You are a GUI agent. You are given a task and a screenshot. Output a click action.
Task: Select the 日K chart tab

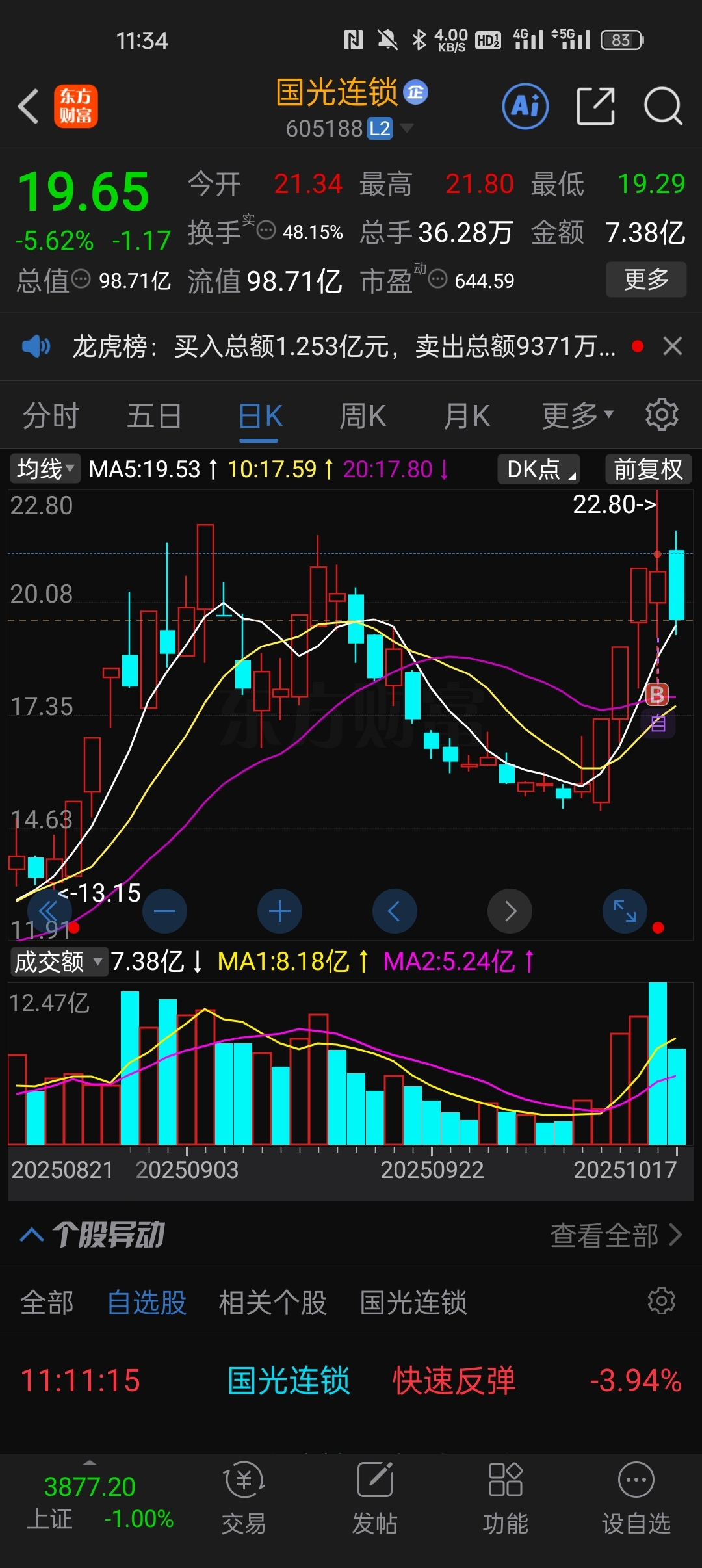pyautogui.click(x=260, y=416)
